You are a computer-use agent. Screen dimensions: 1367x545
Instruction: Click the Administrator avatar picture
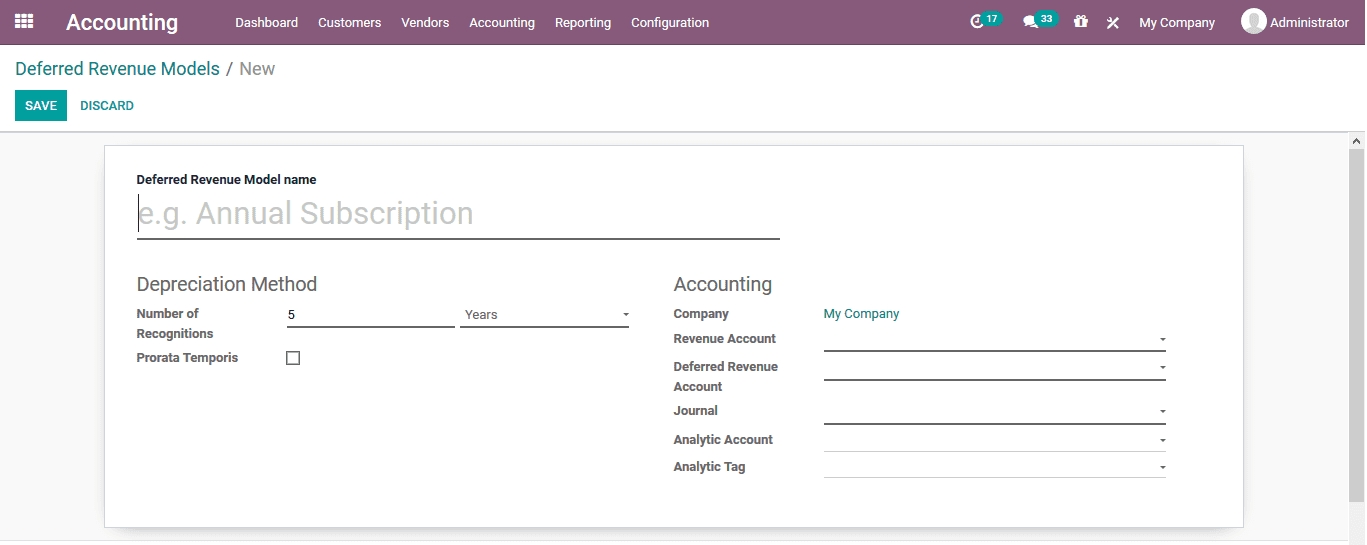coord(1253,21)
